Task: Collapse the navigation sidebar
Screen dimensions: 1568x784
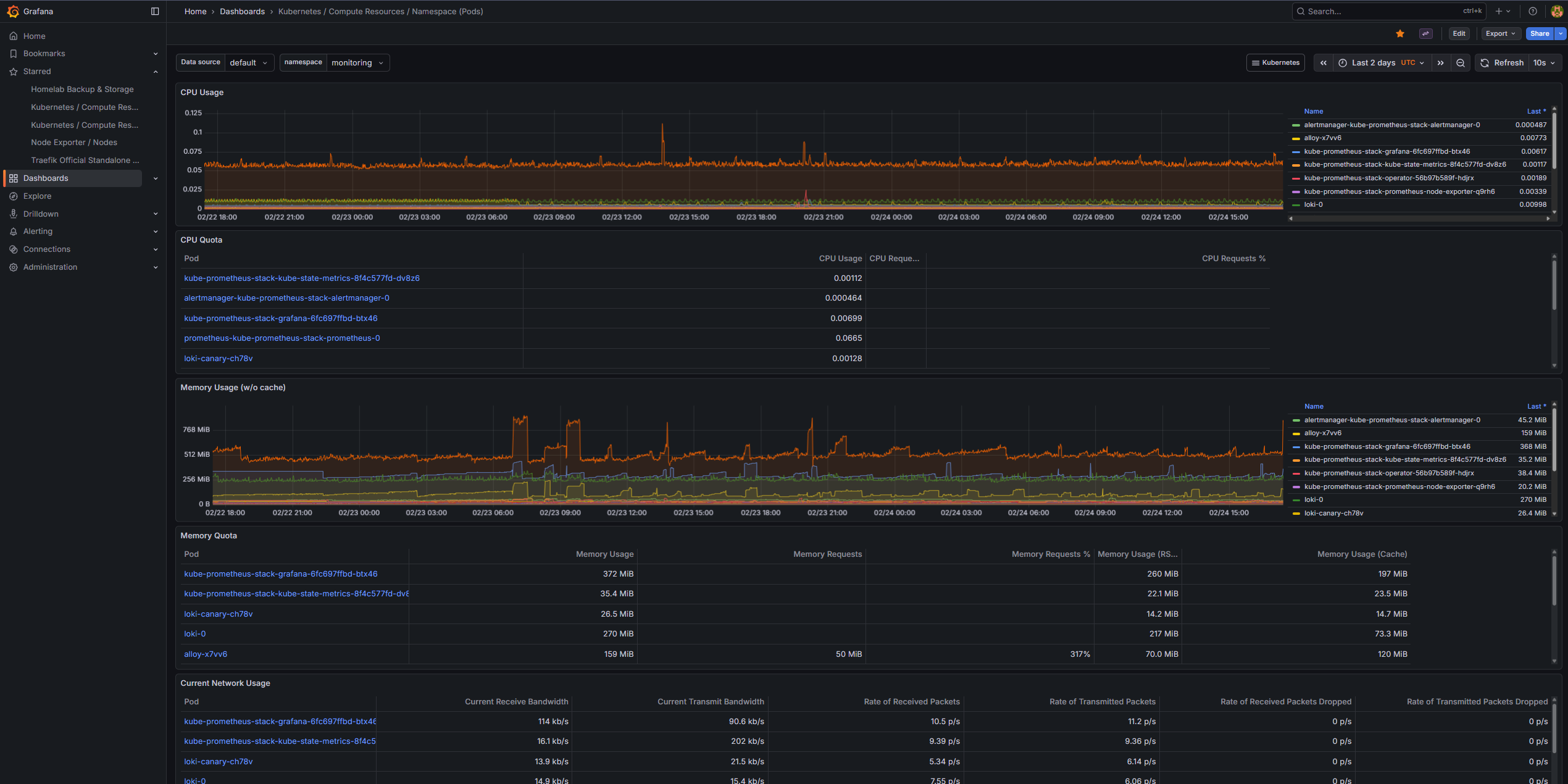Action: [154, 11]
